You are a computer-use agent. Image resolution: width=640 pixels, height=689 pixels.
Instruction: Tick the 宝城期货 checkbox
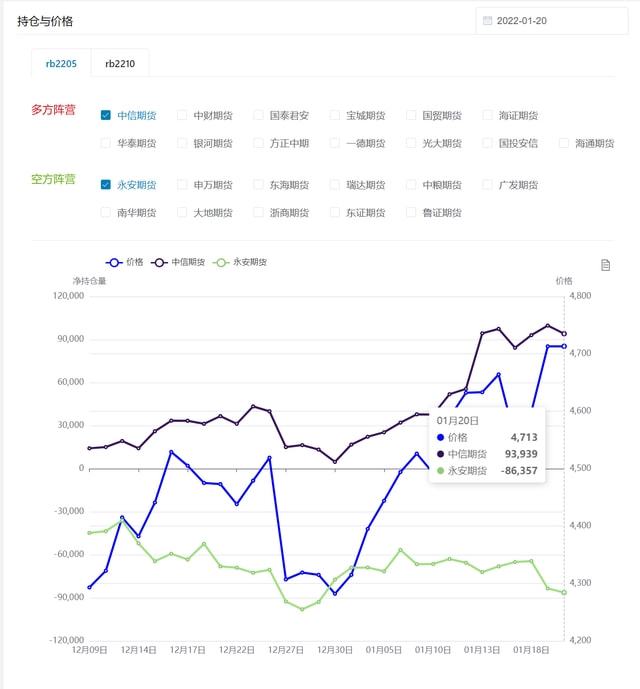(335, 115)
